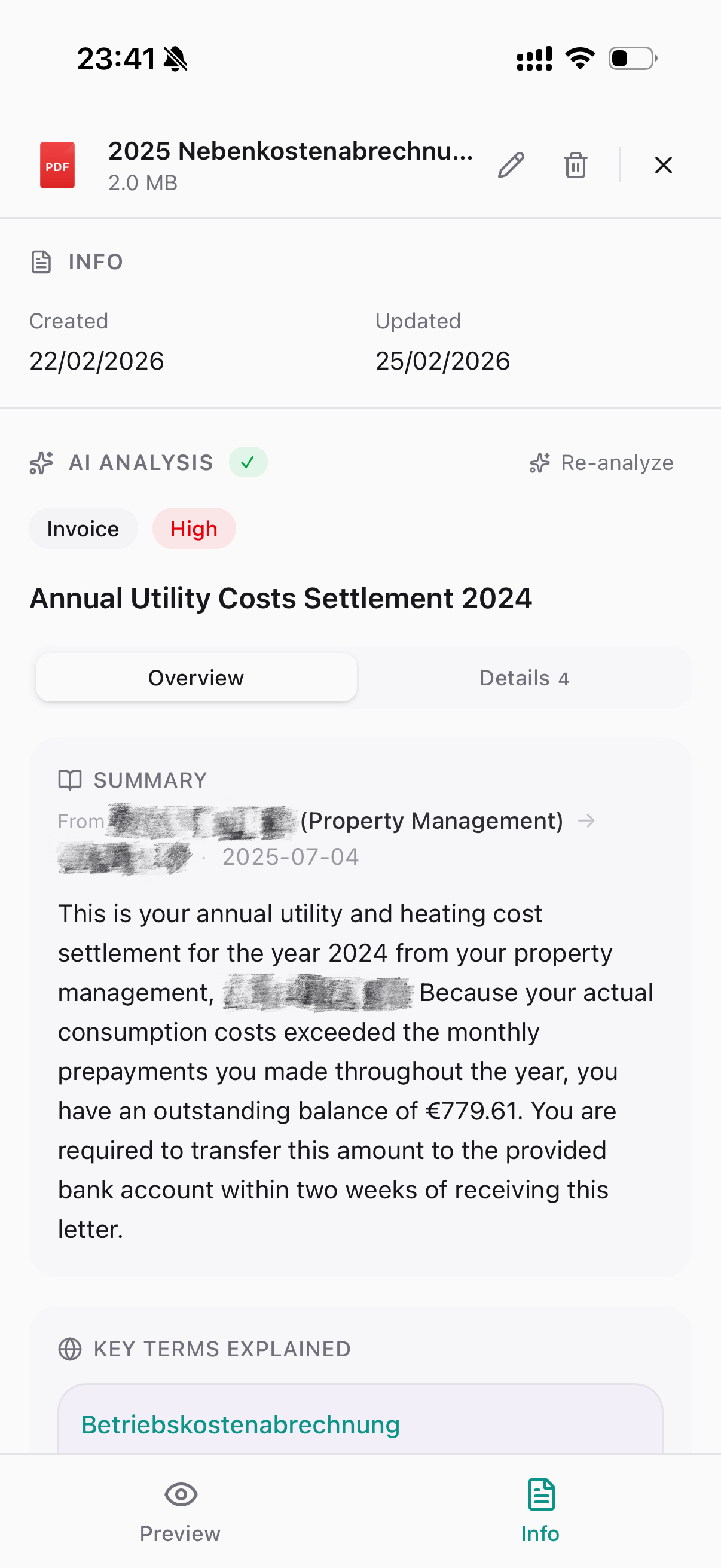Select the Info bottom tab

tap(540, 1511)
